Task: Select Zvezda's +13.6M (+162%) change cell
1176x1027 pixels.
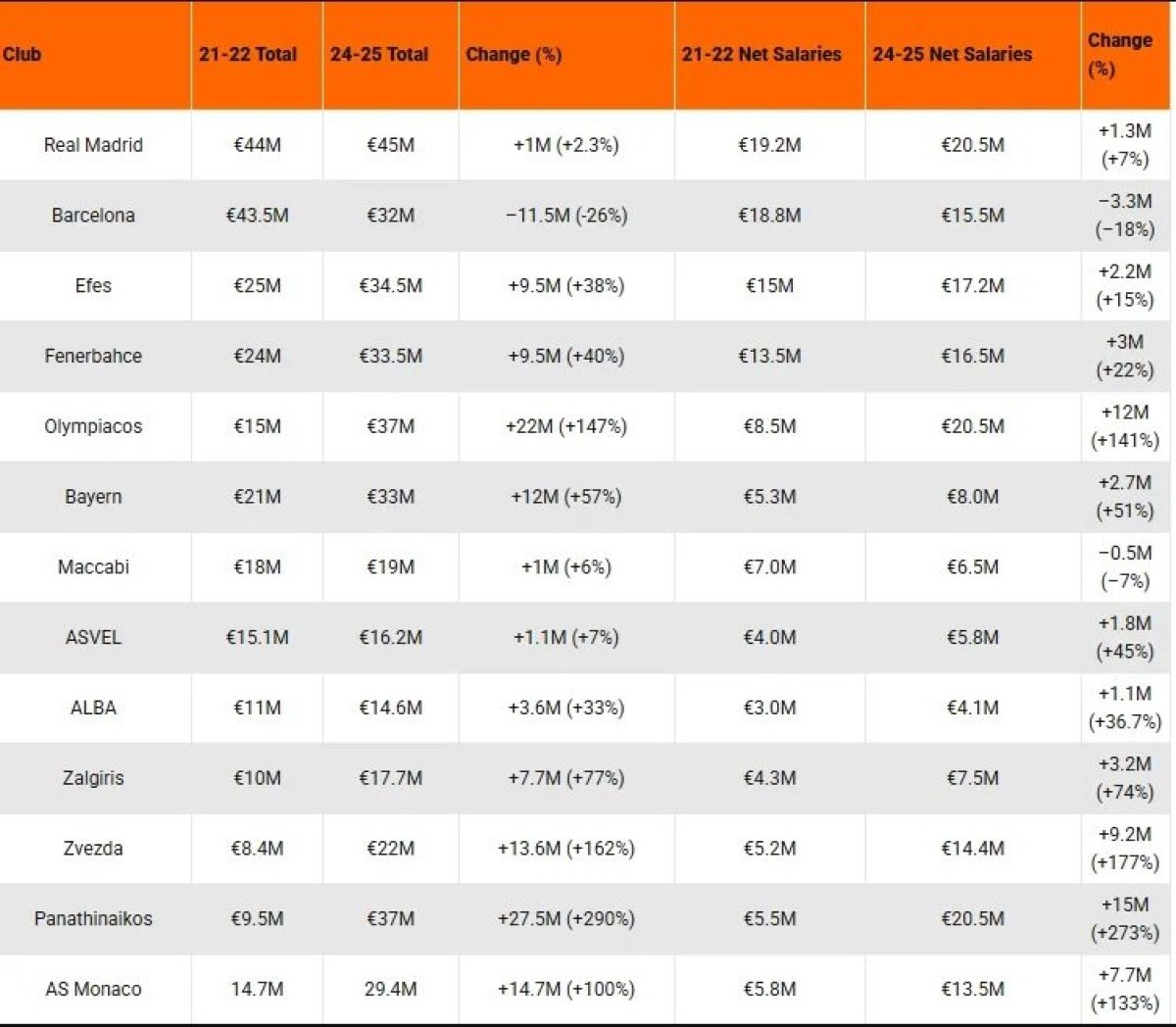Action: point(566,849)
